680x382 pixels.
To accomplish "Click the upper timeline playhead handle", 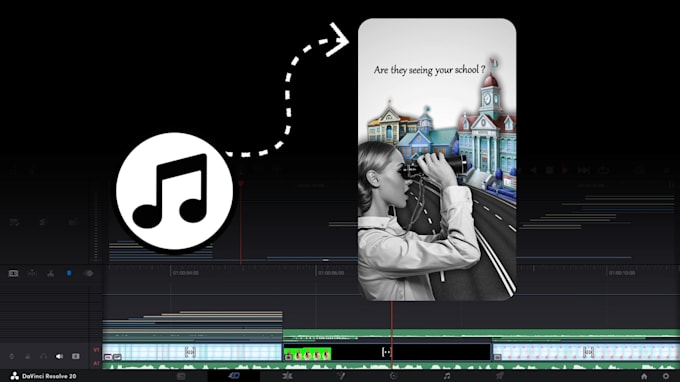I will pyautogui.click(x=241, y=183).
